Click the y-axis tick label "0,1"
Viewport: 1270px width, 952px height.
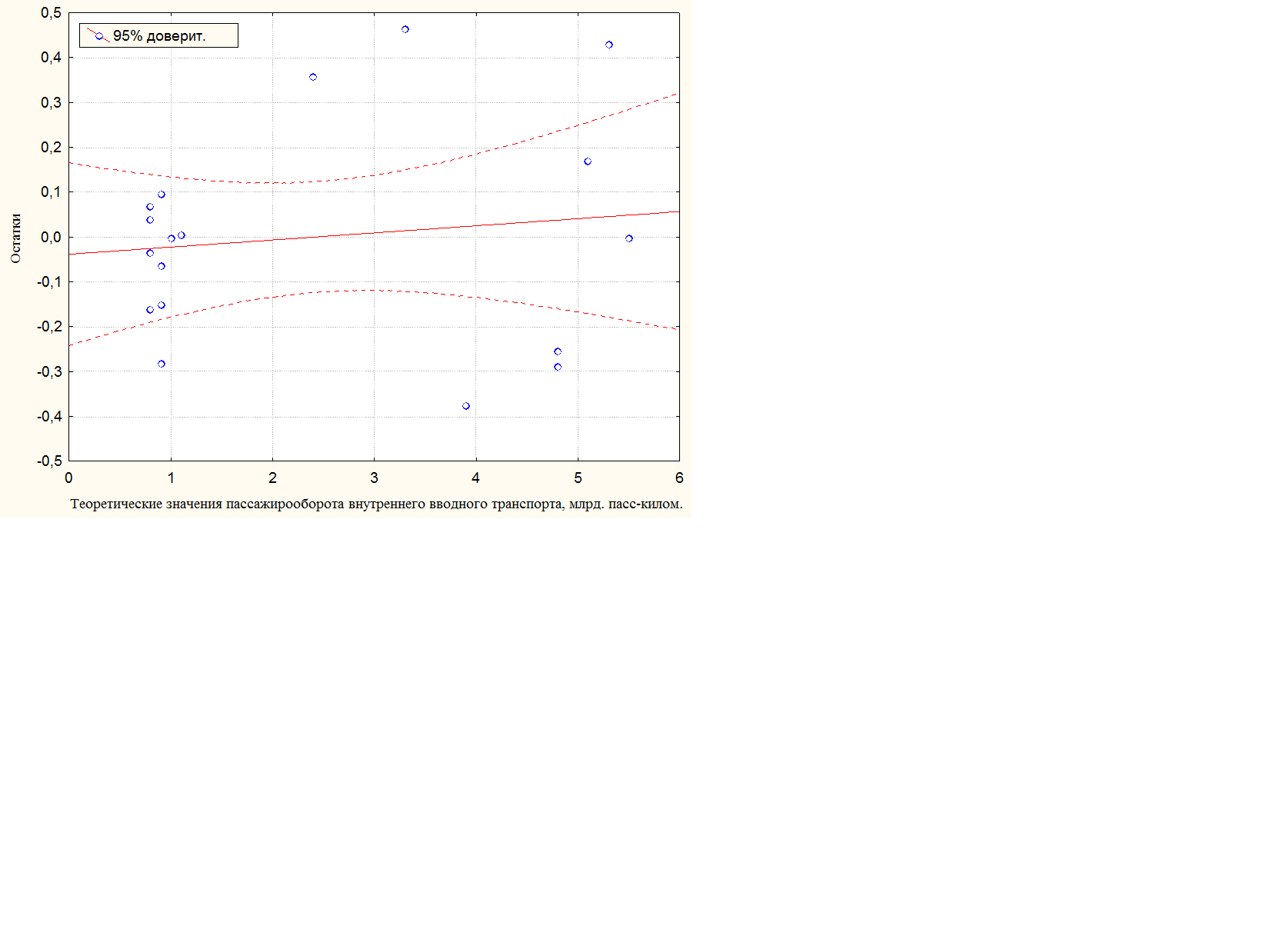[x=51, y=192]
